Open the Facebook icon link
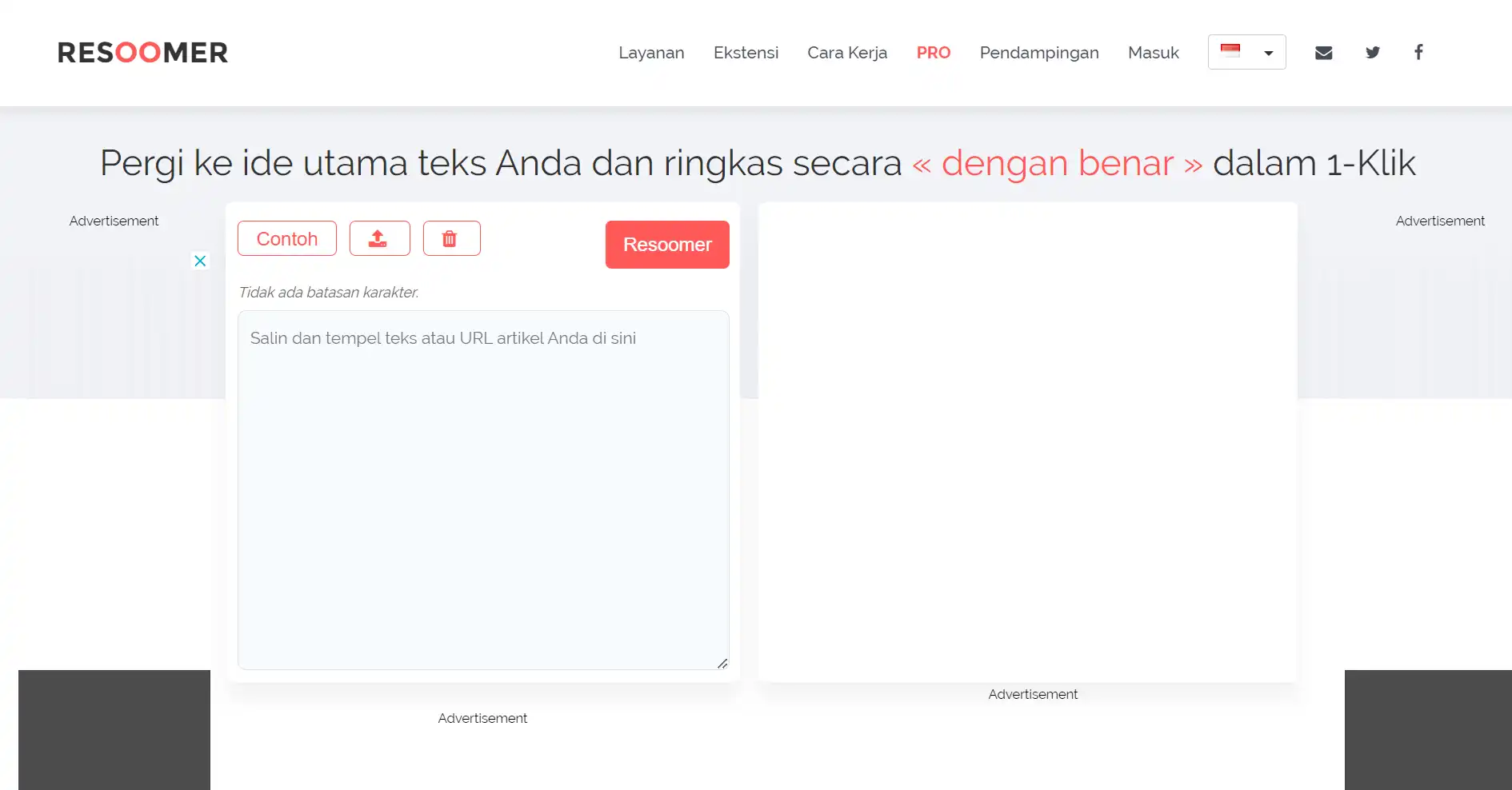This screenshot has height=790, width=1512. (1418, 52)
